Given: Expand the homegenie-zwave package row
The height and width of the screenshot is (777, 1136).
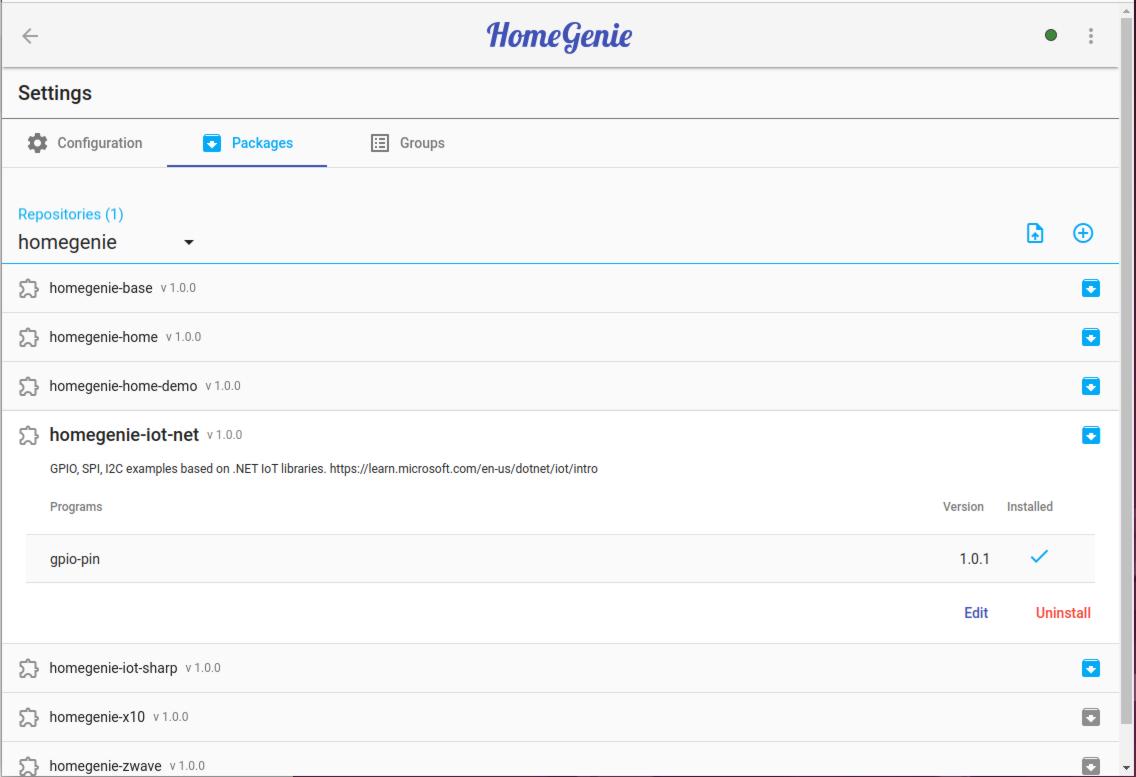Looking at the screenshot, I should coord(560,761).
